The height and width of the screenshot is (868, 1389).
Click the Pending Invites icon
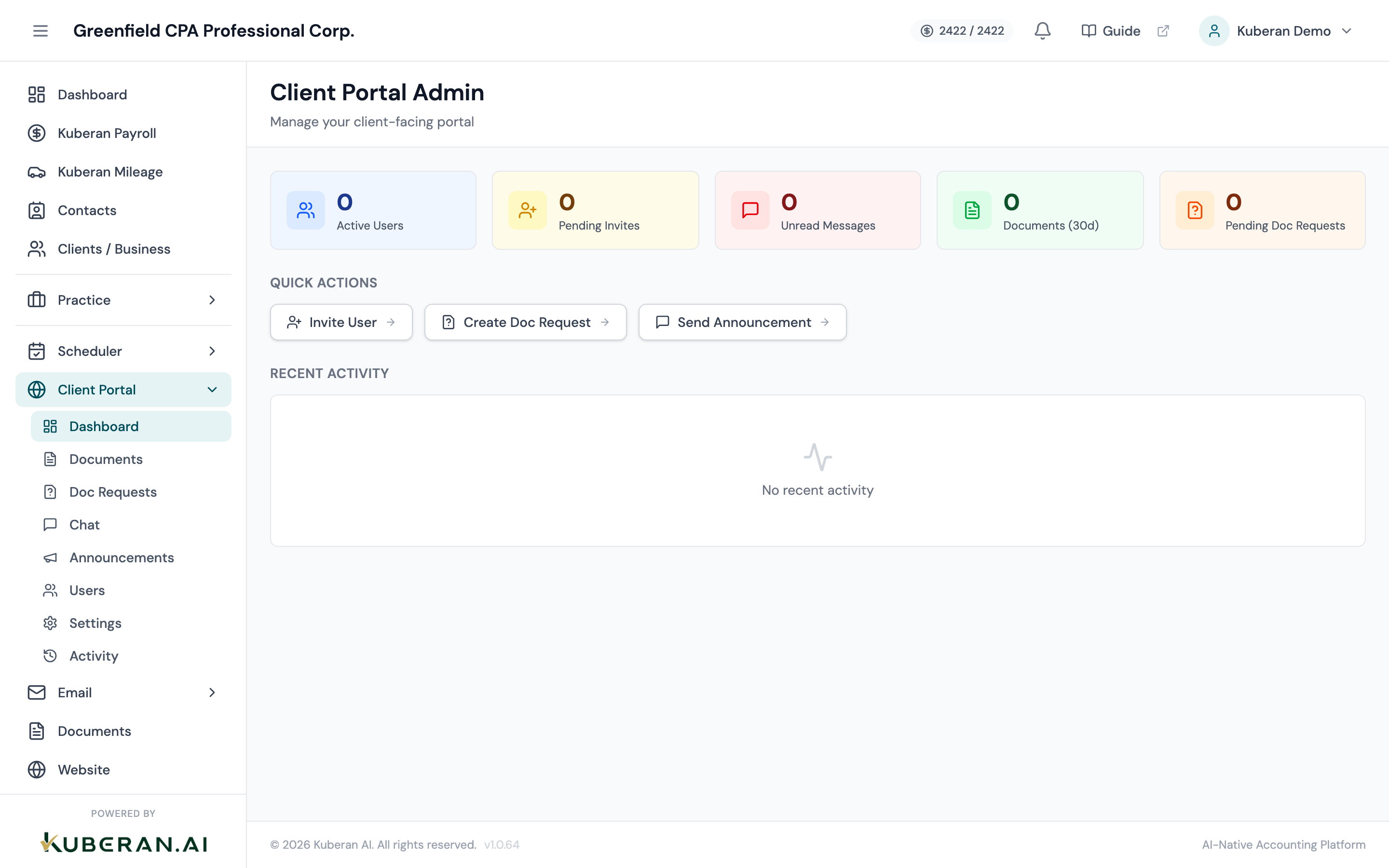(x=528, y=210)
